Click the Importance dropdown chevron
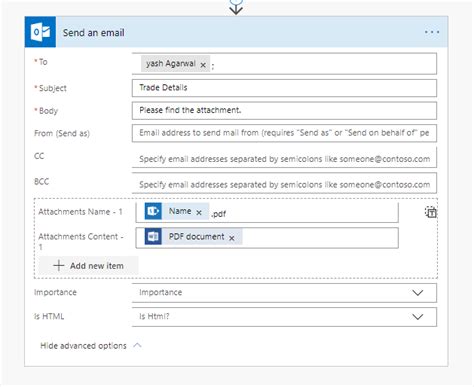474x387 pixels. point(417,293)
